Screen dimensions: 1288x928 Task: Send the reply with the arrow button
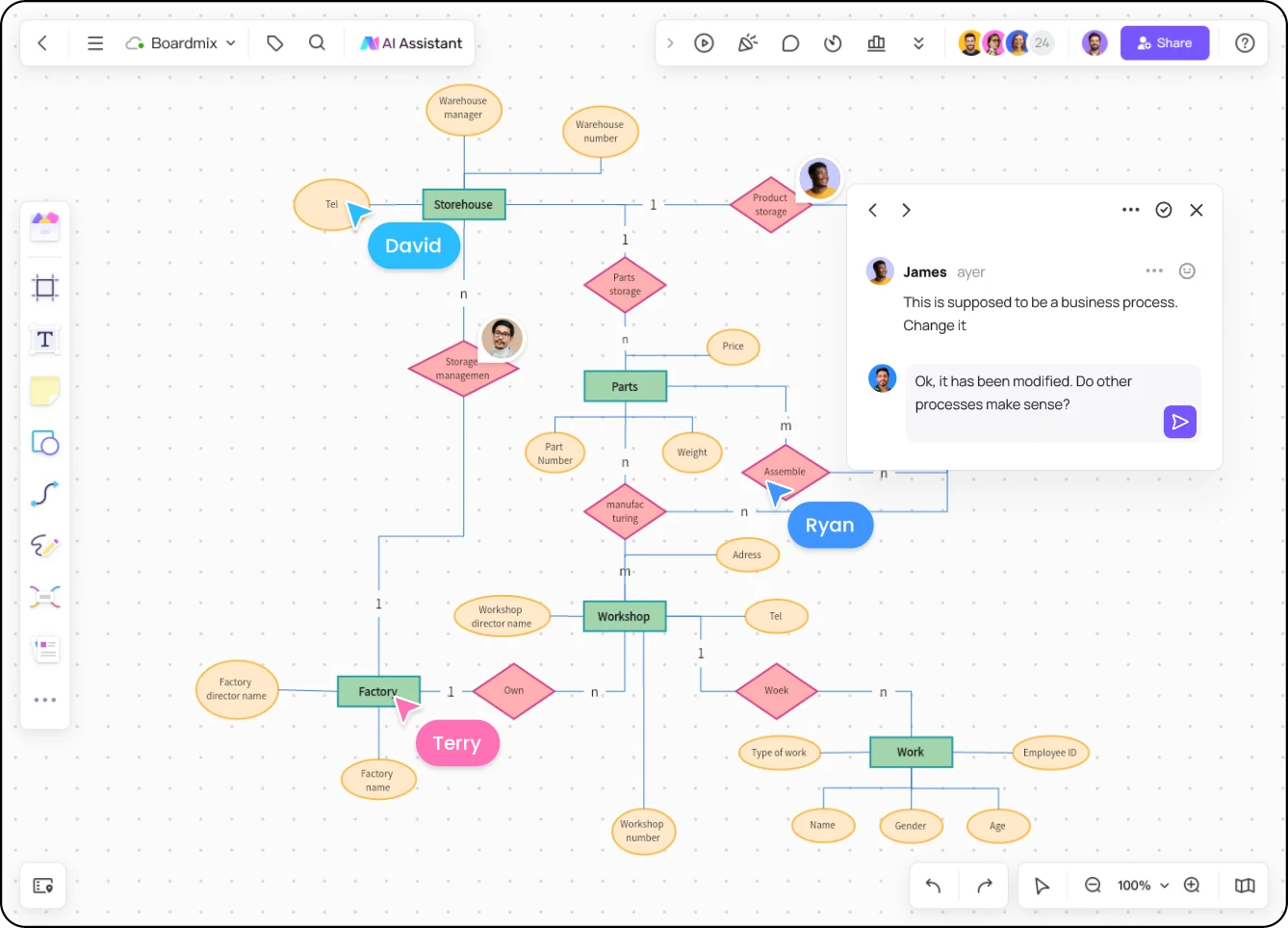[1180, 422]
